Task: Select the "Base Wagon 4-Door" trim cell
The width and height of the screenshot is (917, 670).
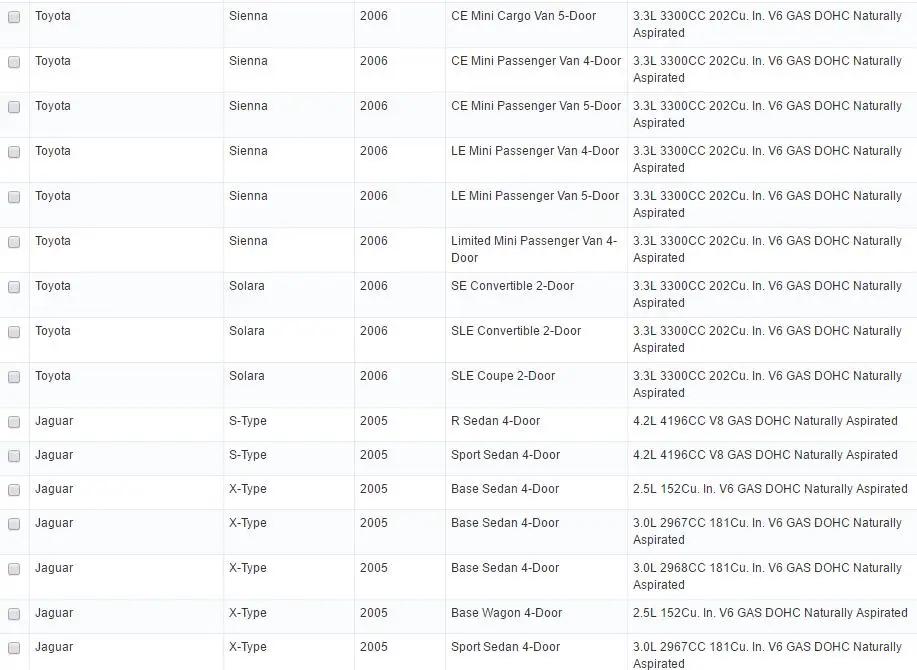Action: (x=536, y=617)
